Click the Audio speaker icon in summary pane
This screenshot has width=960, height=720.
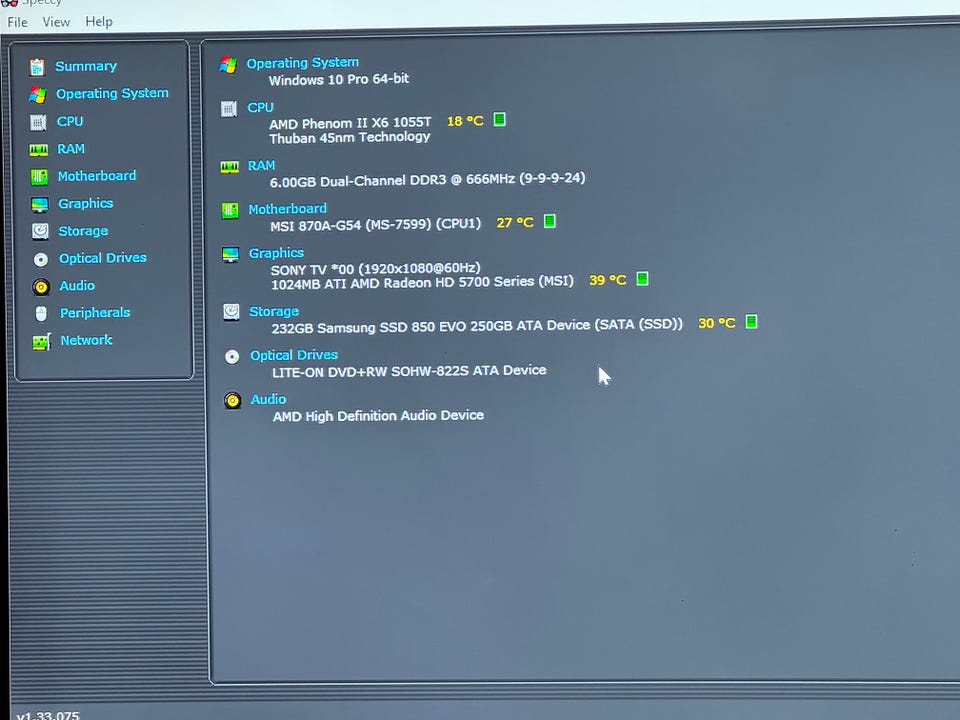click(233, 401)
